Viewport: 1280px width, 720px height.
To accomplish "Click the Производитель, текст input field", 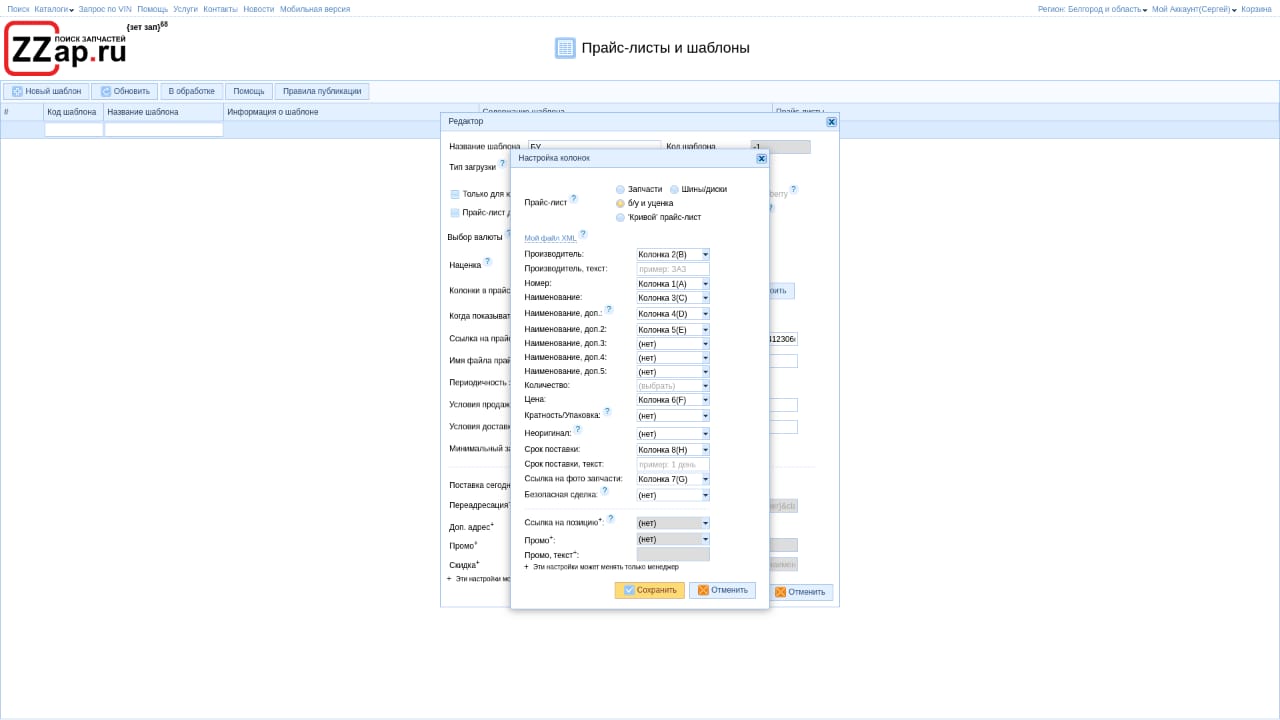I will 672,269.
